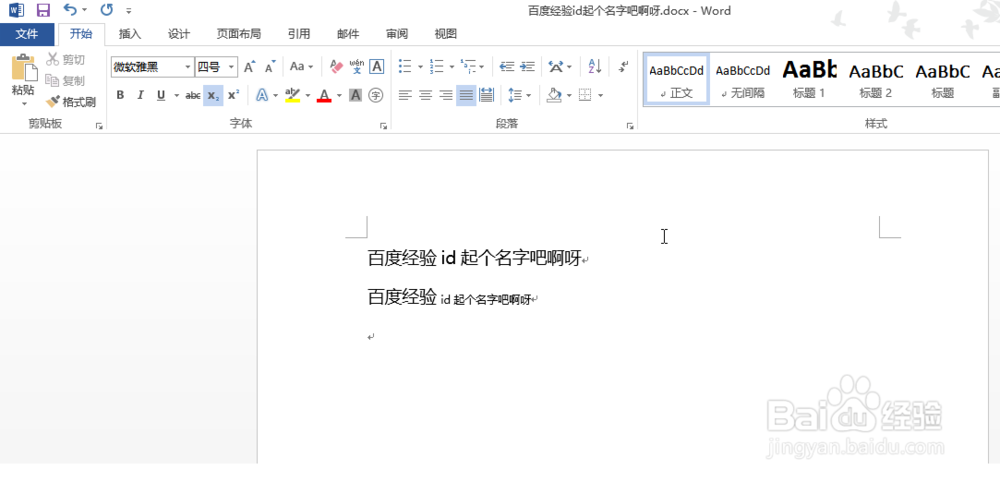This screenshot has width=1000, height=482.
Task: Click the Increase Indent icon
Action: click(x=527, y=66)
